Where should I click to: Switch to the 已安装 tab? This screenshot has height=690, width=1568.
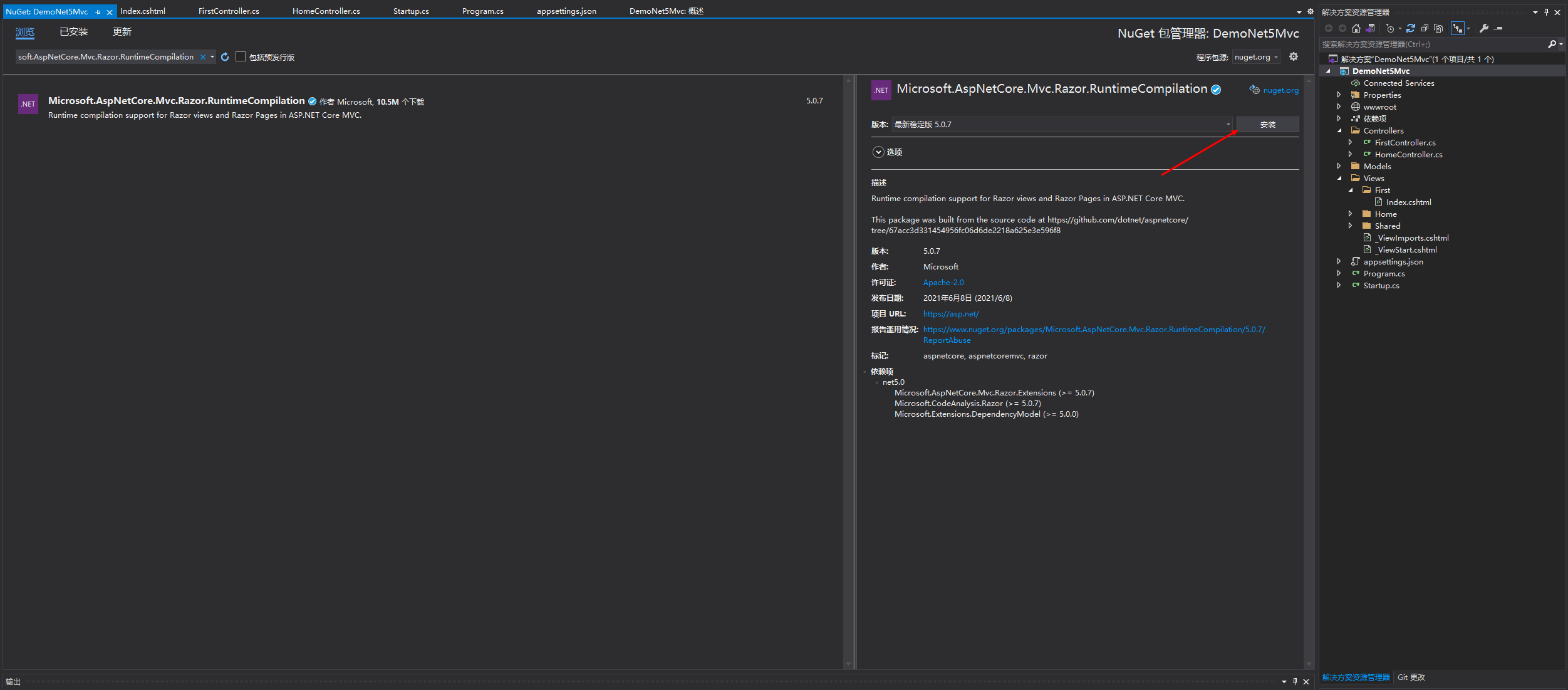tap(73, 32)
